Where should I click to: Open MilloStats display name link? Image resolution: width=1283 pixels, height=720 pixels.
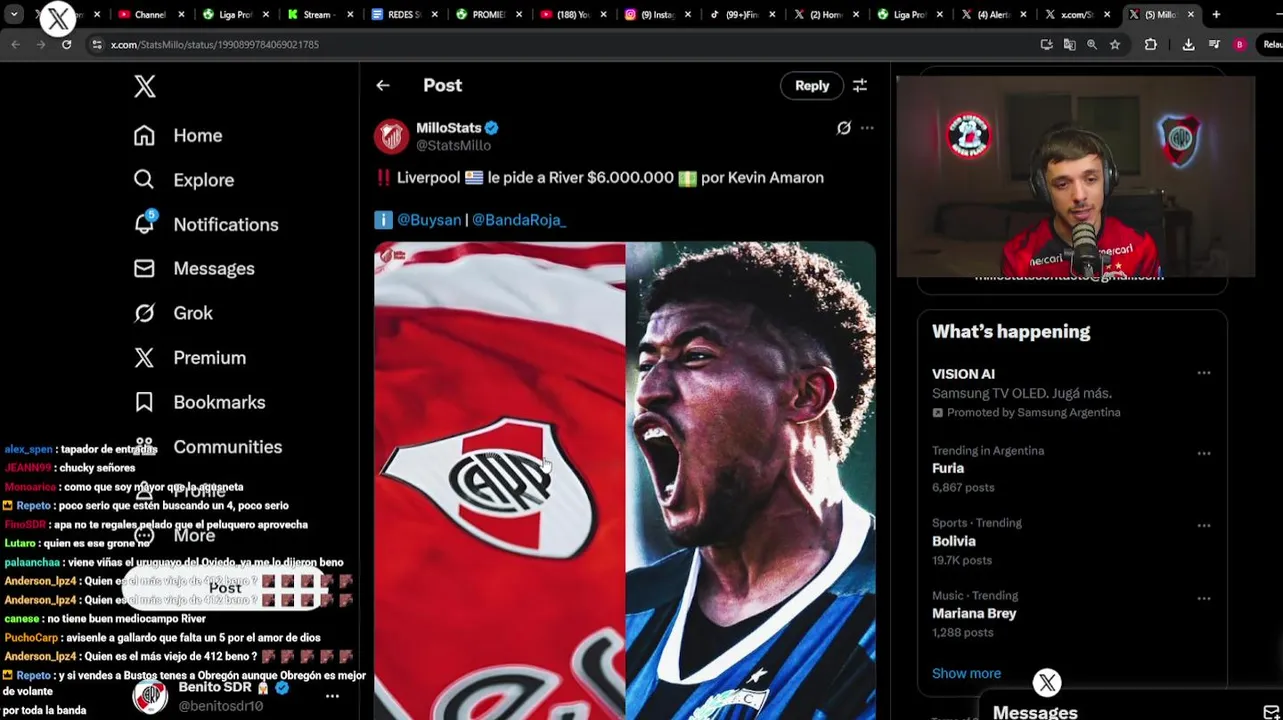pyautogui.click(x=449, y=128)
